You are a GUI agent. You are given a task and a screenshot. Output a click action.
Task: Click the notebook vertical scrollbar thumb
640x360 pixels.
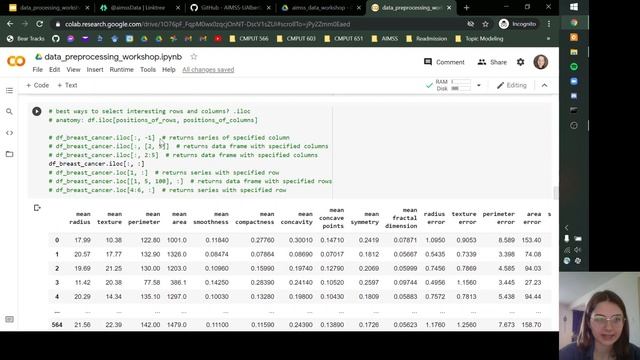point(556,193)
